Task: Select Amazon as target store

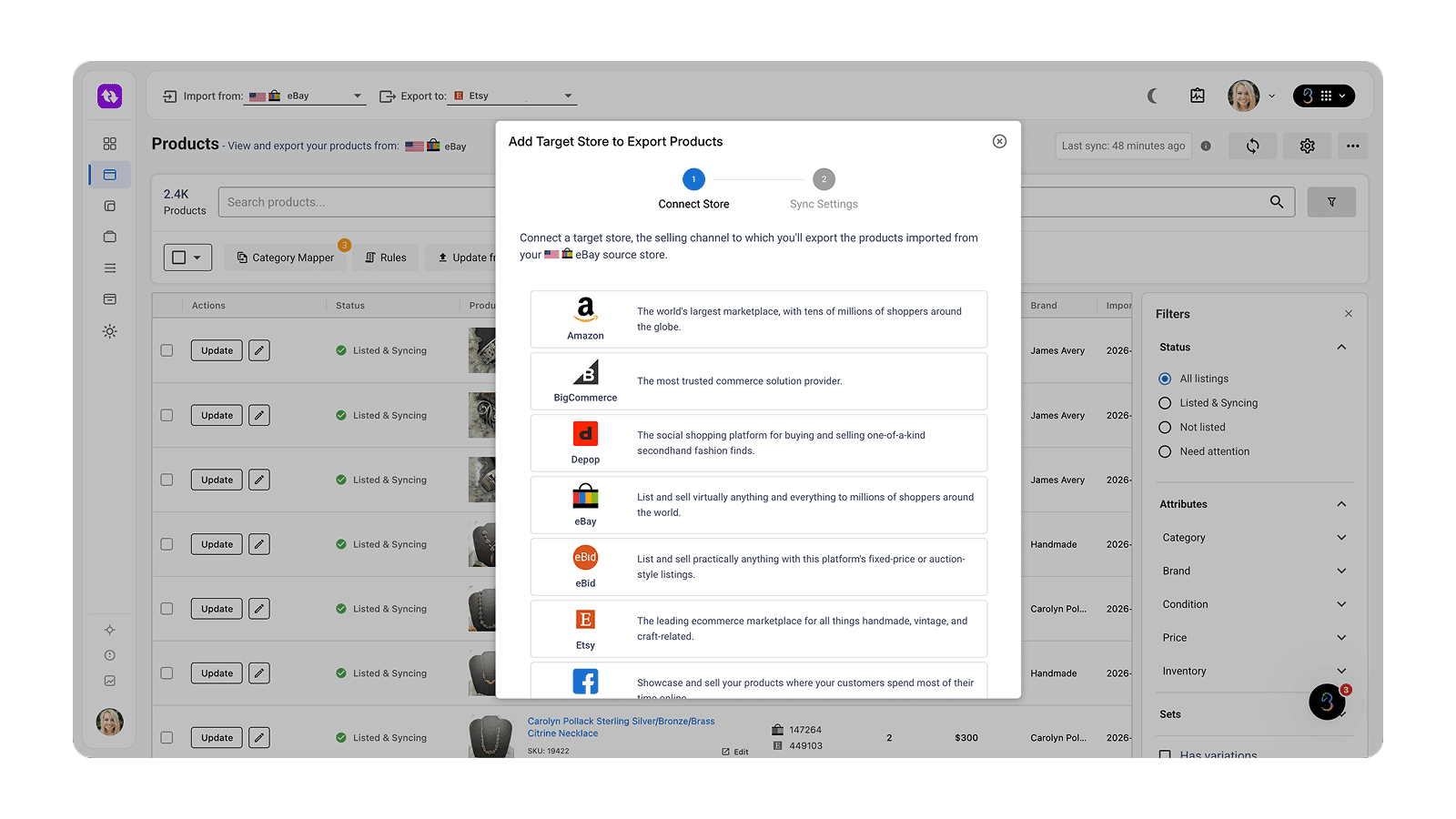Action: click(758, 319)
